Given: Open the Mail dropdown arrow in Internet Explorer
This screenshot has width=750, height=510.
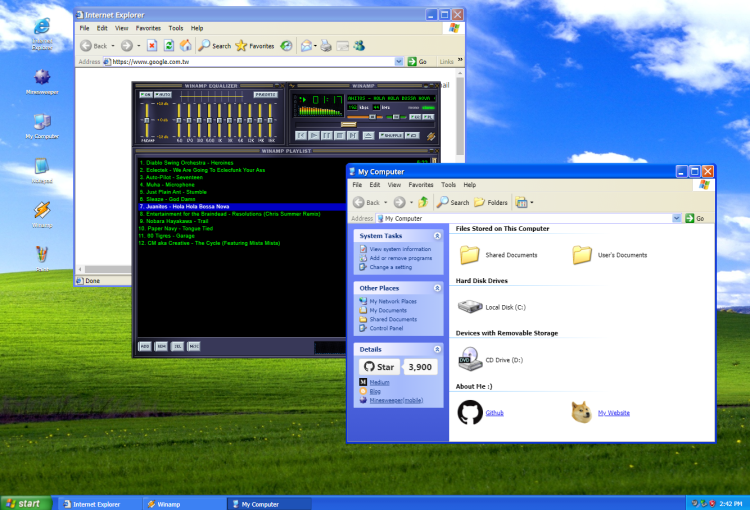Looking at the screenshot, I should 315,46.
